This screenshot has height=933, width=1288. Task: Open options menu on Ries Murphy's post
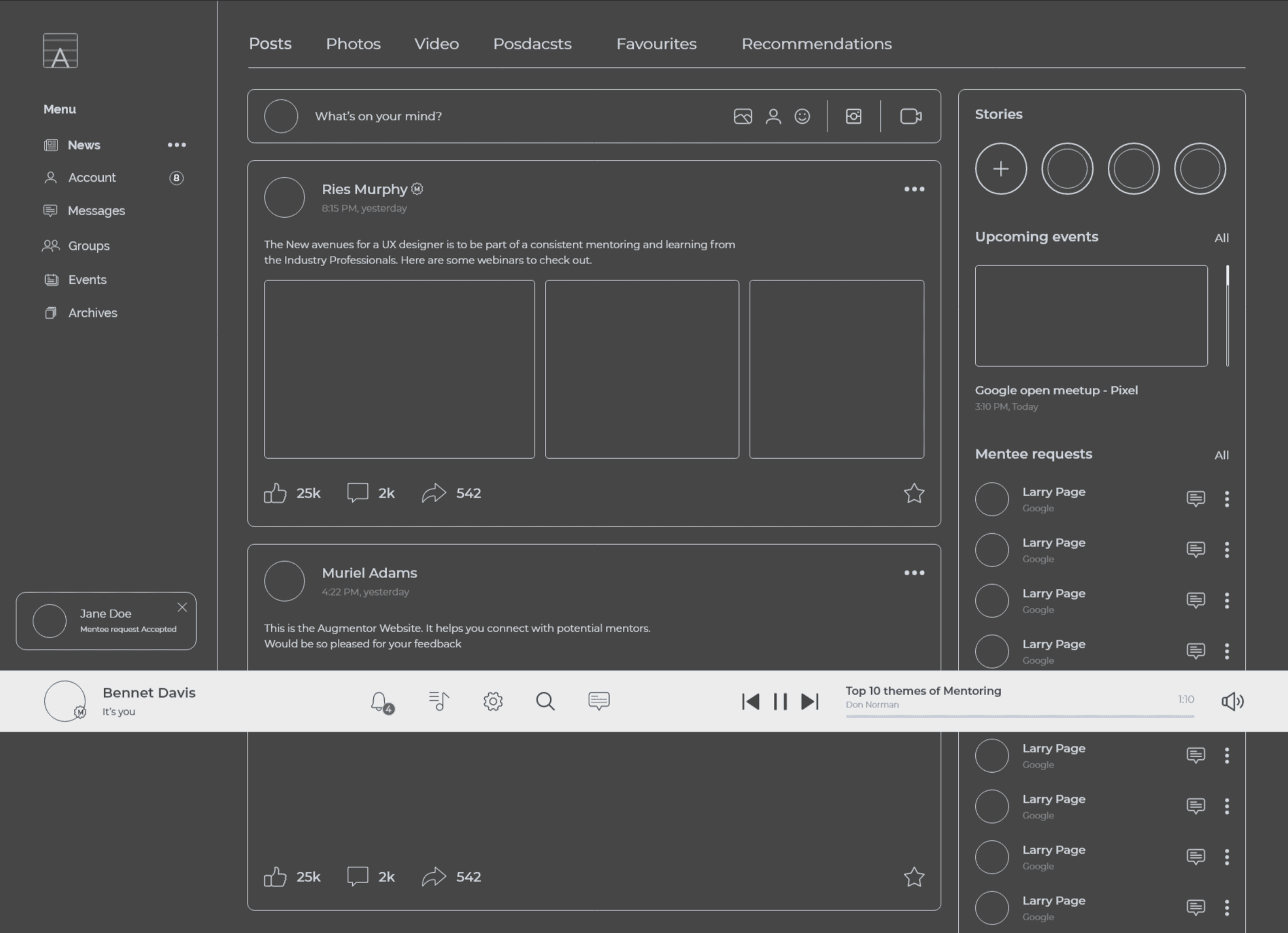914,189
